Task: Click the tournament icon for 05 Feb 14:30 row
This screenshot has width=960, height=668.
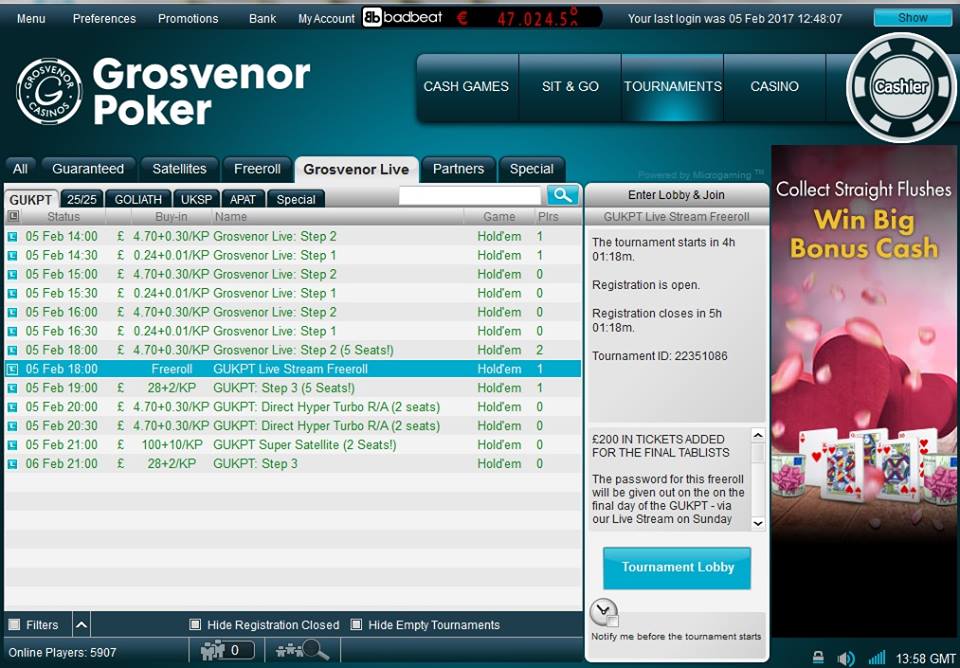Action: (12, 255)
